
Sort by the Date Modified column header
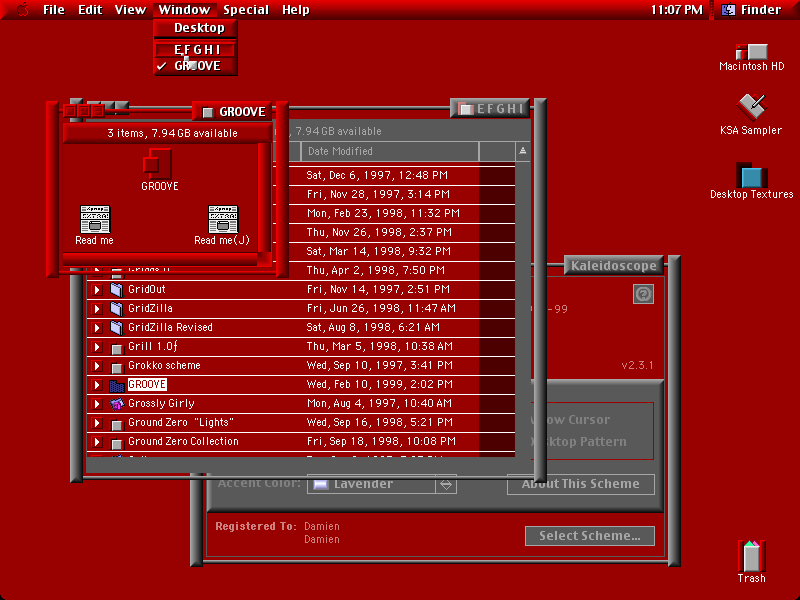click(x=390, y=151)
